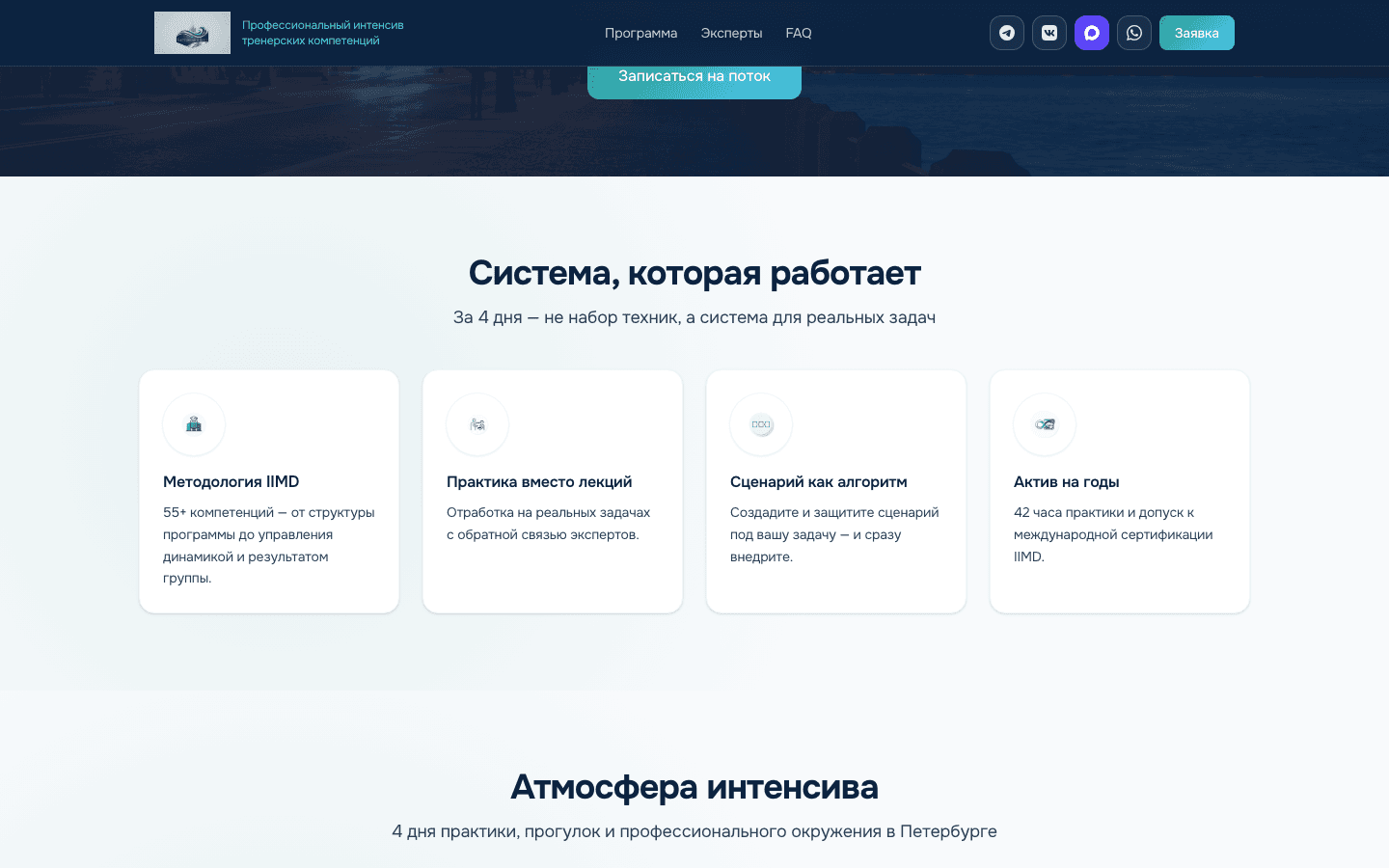Go to the Программа section

640,33
